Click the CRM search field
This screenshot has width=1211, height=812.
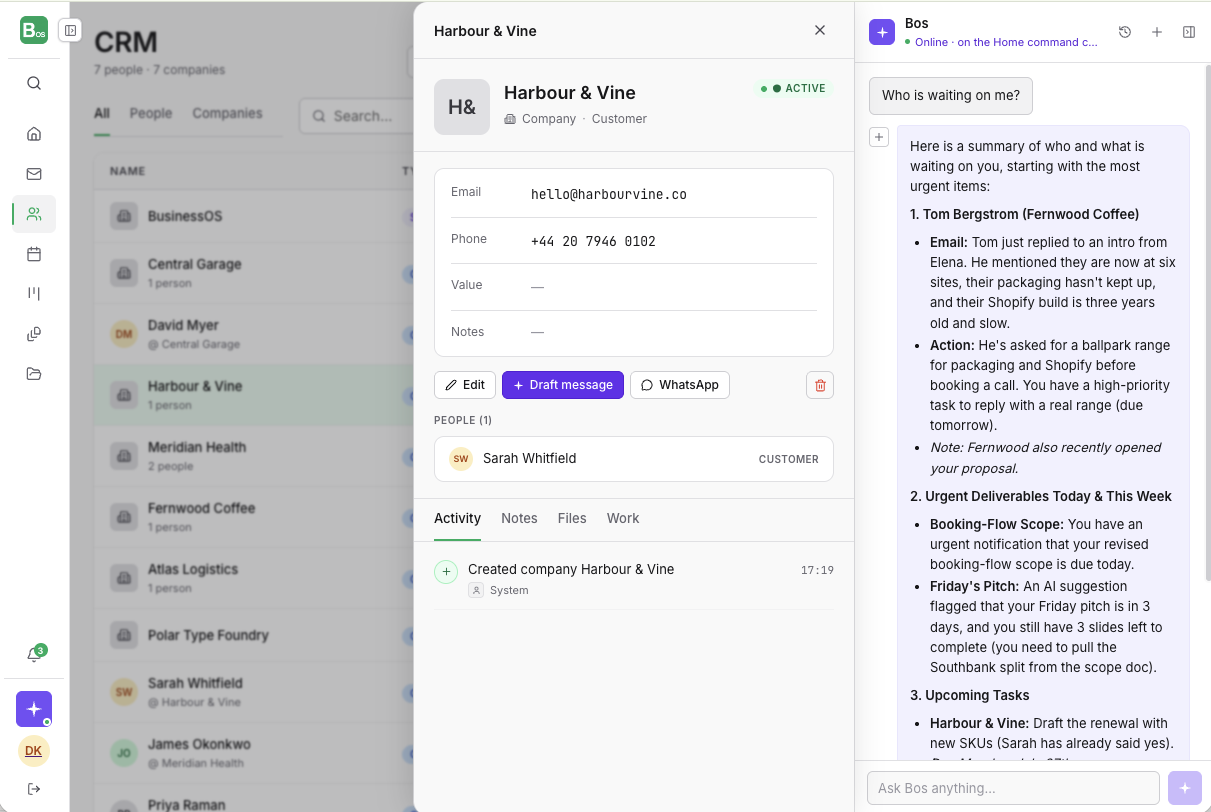click(357, 116)
